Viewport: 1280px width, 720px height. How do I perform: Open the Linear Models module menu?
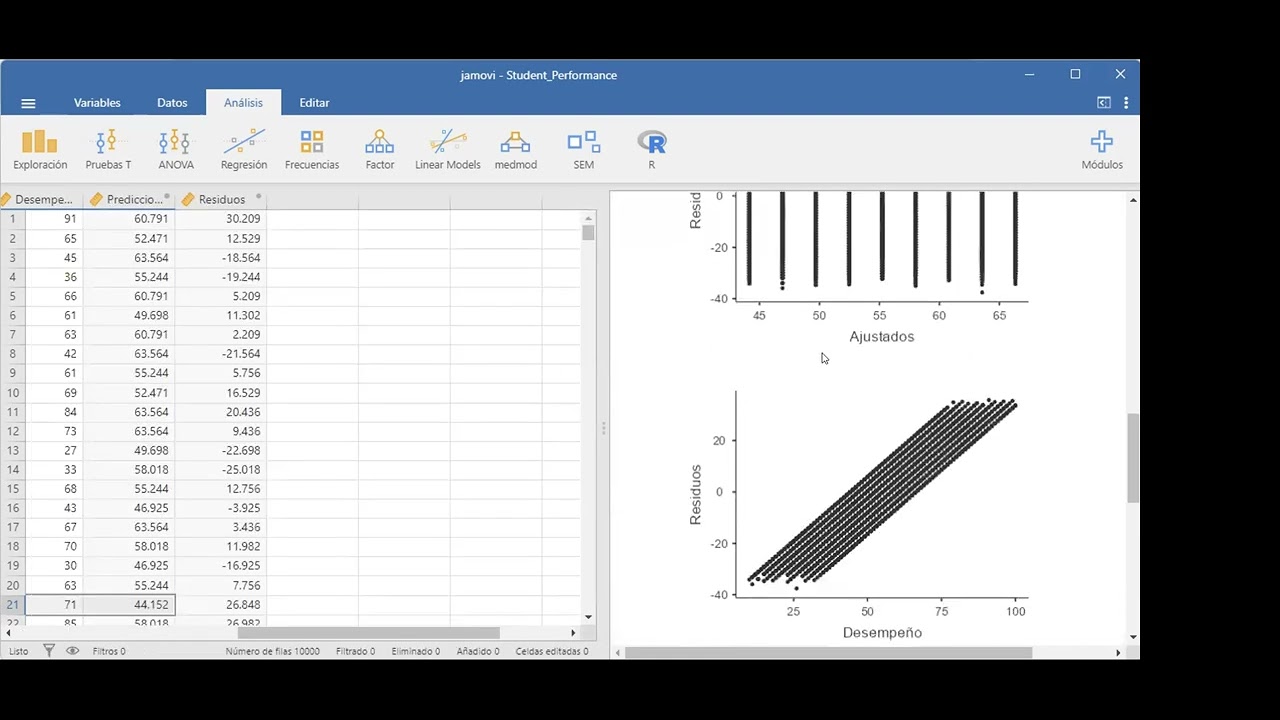448,150
